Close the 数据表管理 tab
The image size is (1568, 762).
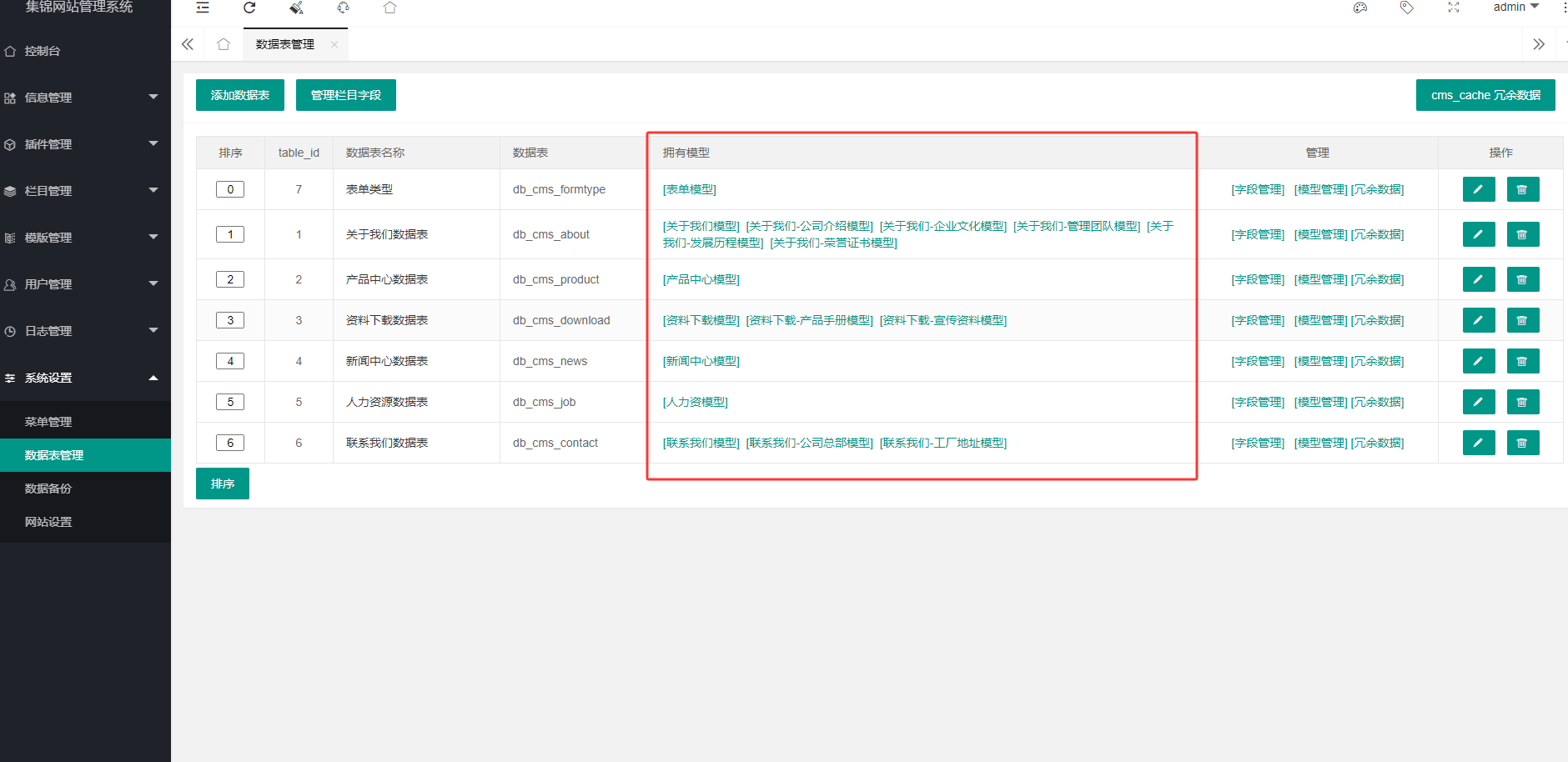(x=334, y=45)
